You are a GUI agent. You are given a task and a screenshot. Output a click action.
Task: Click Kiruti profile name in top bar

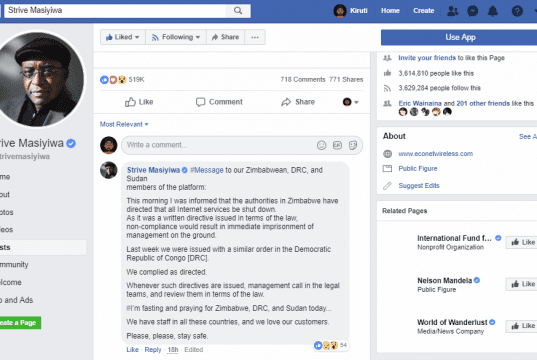click(359, 11)
